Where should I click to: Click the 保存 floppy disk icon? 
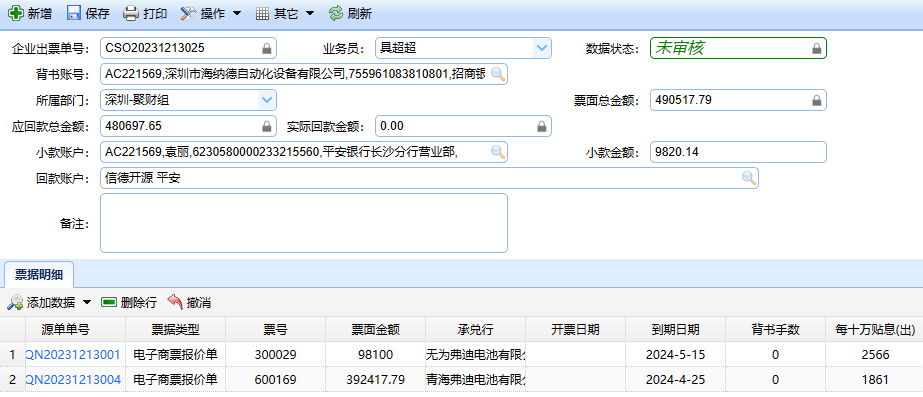coord(74,14)
